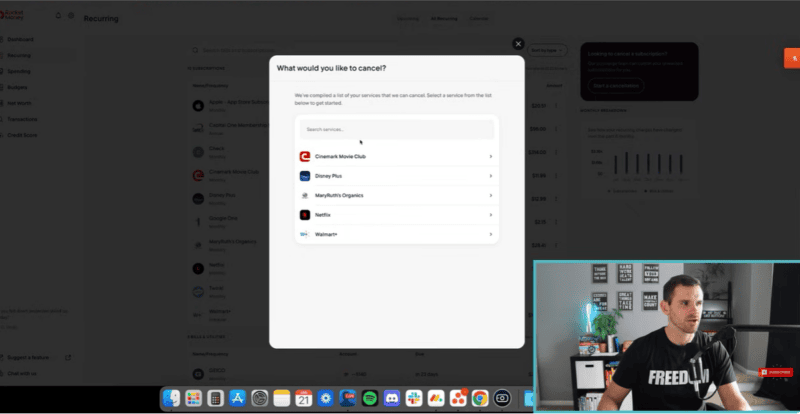Open options menu for Capital One Membership row

click(x=556, y=129)
